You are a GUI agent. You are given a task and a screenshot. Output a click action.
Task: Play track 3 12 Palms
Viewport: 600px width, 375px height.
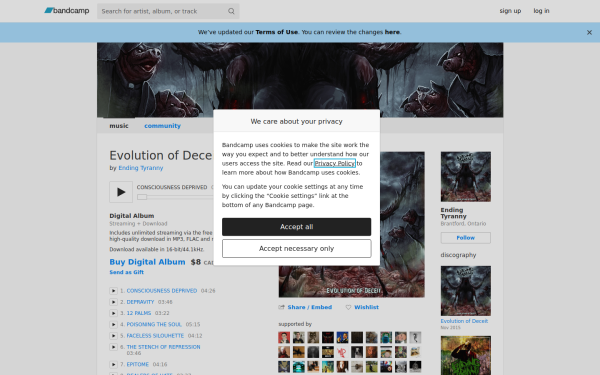coord(113,313)
